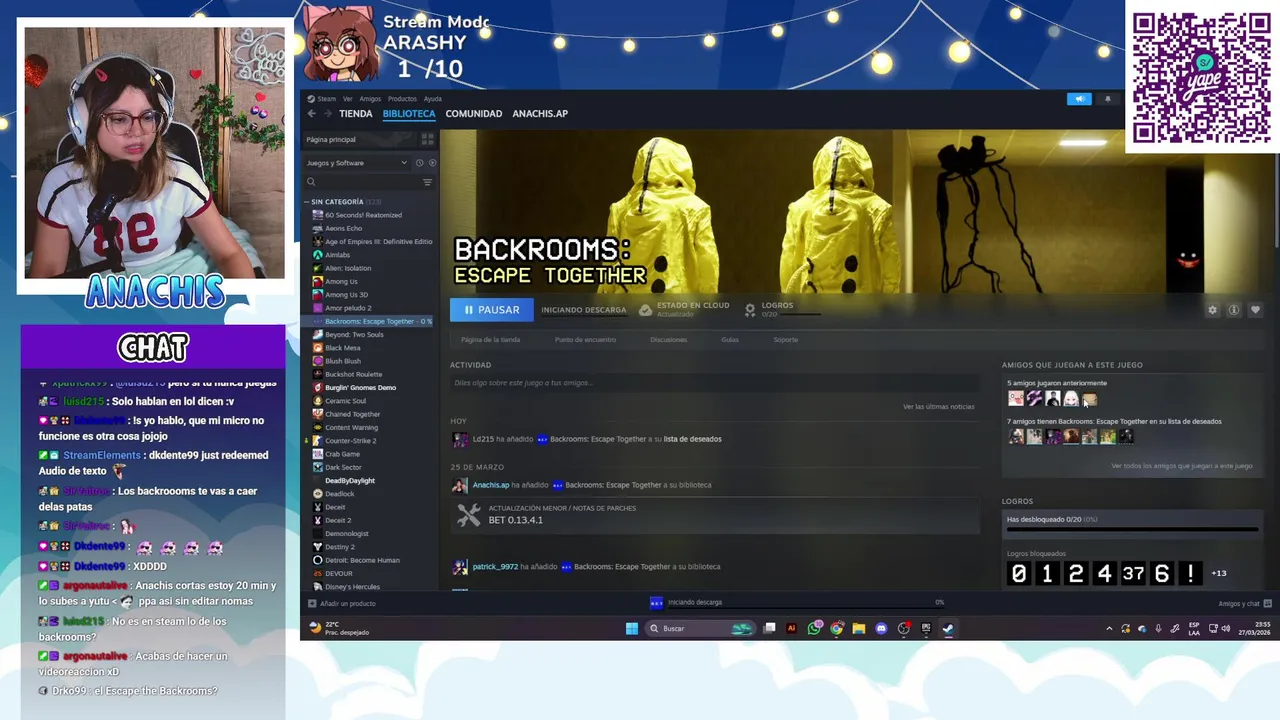Open the Steam menu
This screenshot has height=720, width=1280.
pos(322,99)
